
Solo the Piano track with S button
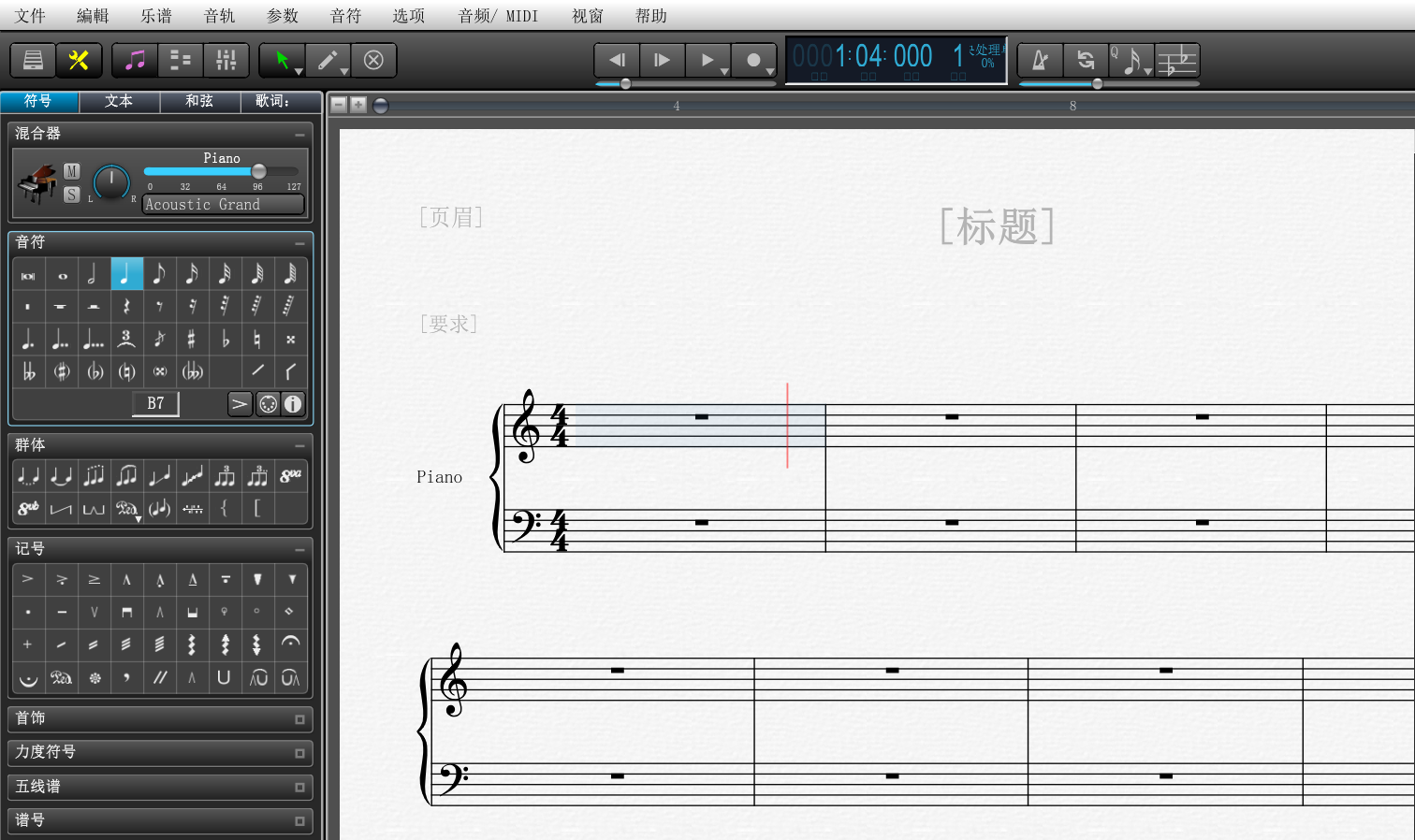click(x=72, y=195)
